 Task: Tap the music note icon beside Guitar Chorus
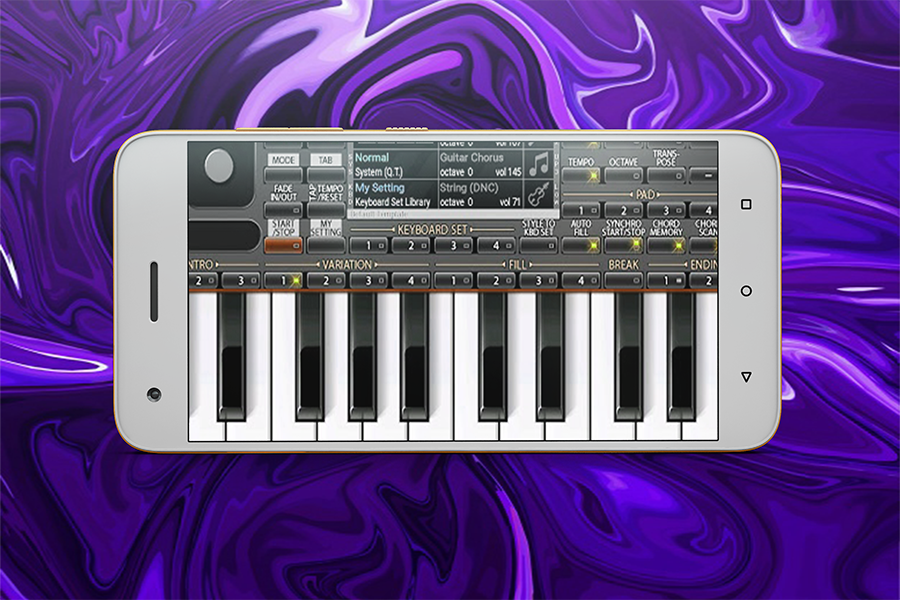(538, 164)
